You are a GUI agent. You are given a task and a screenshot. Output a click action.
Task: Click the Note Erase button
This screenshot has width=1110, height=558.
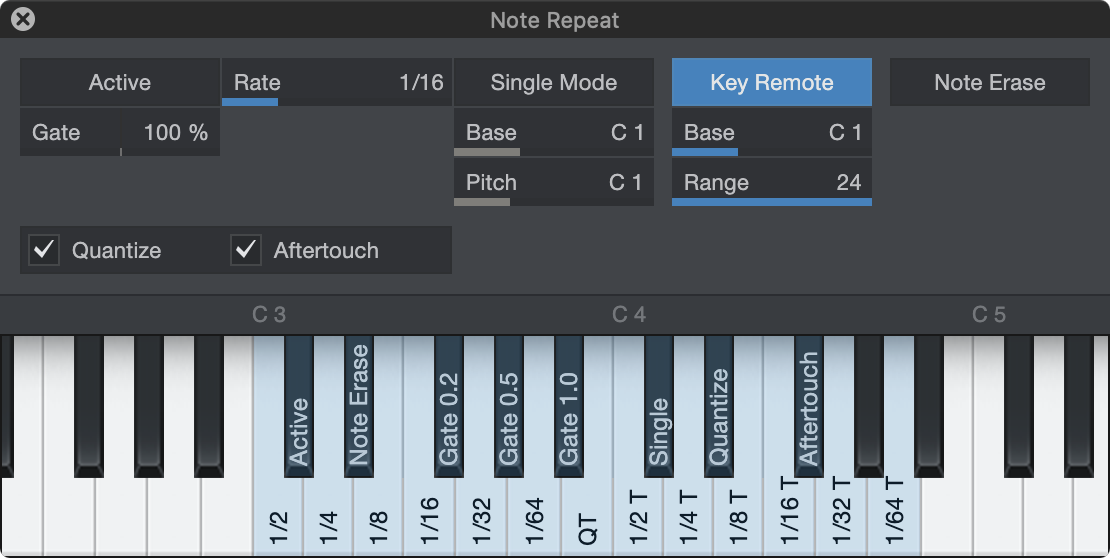[990, 82]
